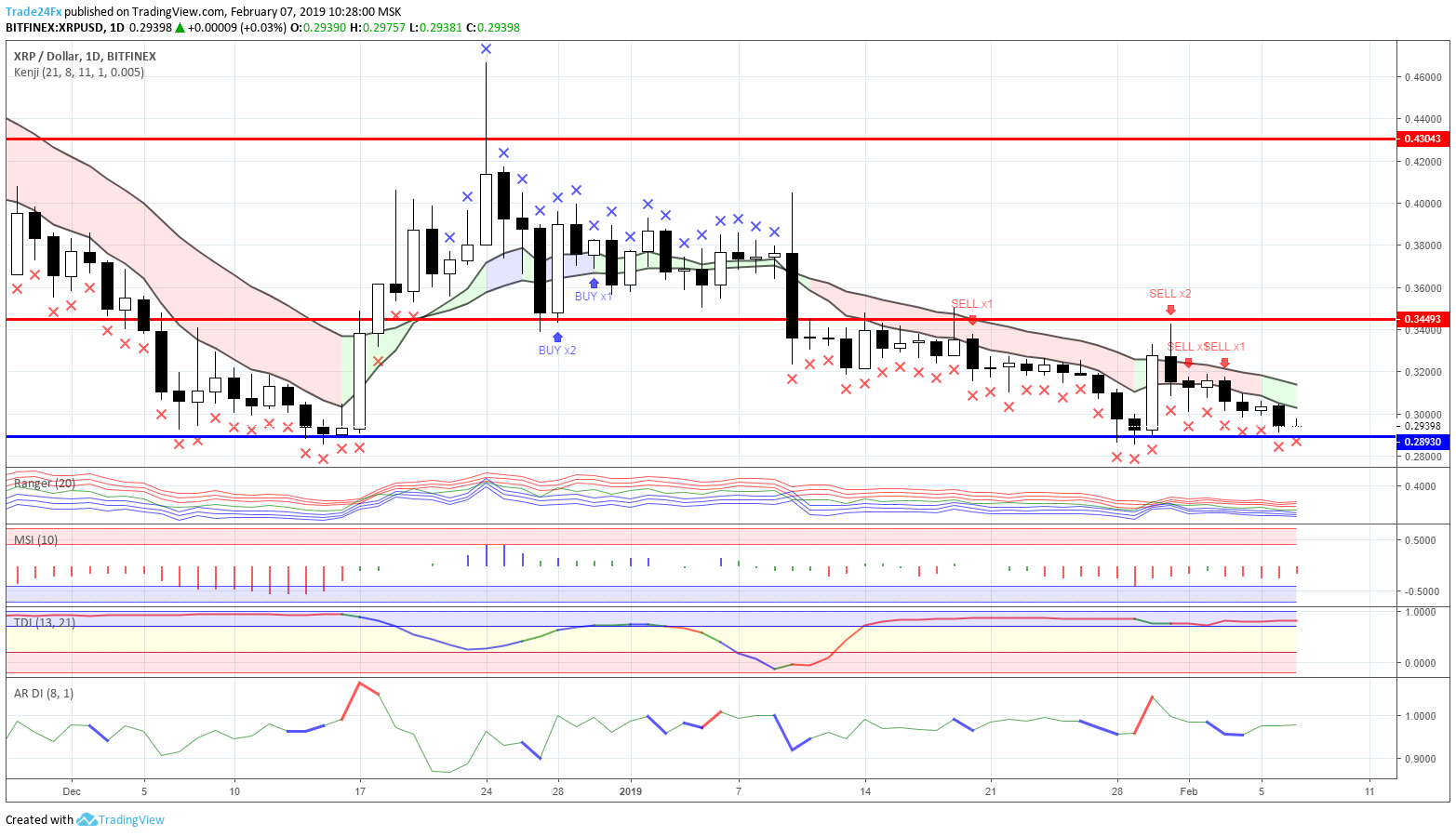1456x836 pixels.
Task: Click the 0.34493 red price label
Action: click(x=1423, y=319)
